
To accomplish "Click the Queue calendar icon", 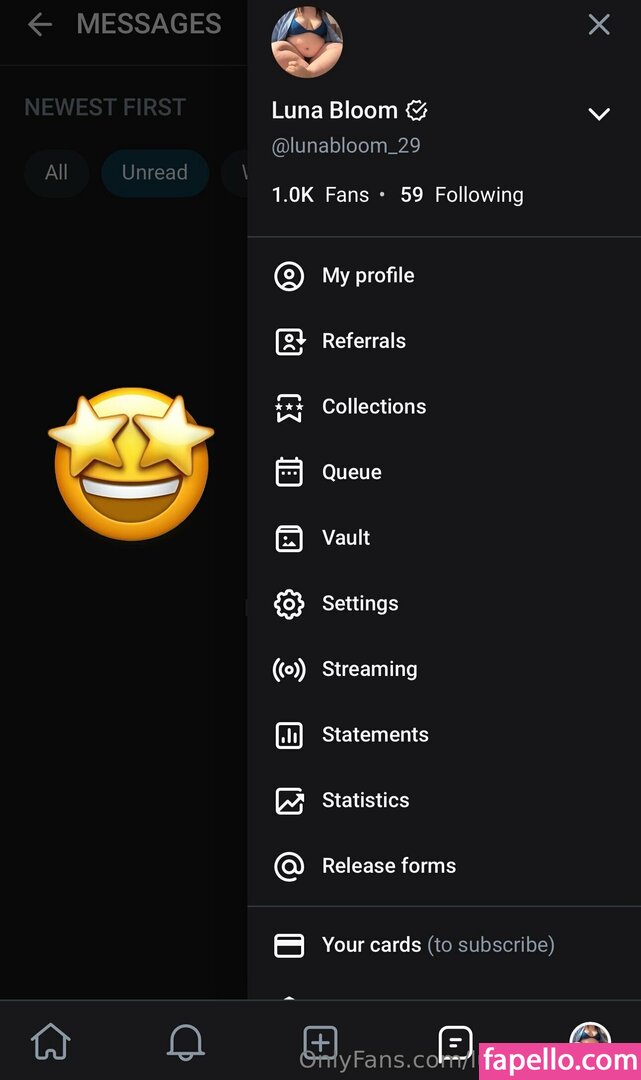I will tap(289, 472).
